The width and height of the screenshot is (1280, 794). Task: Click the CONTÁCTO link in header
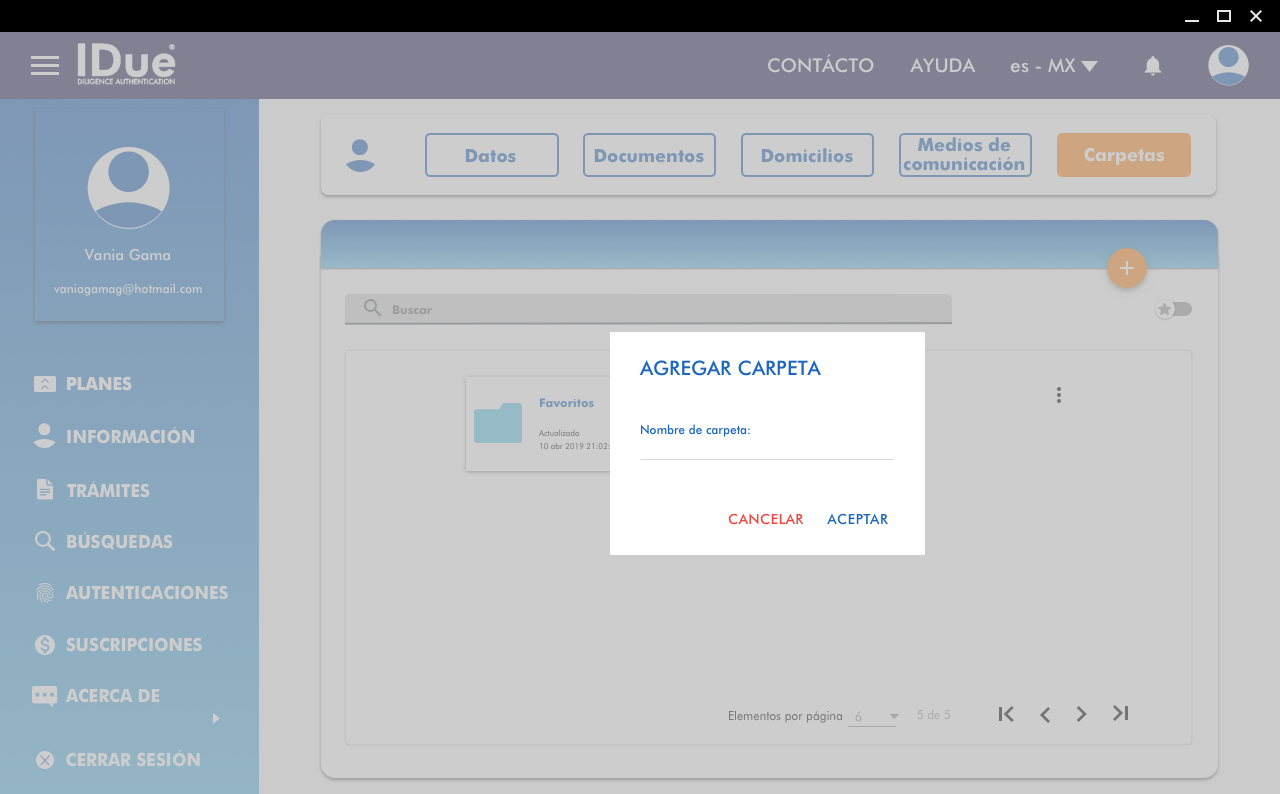820,66
